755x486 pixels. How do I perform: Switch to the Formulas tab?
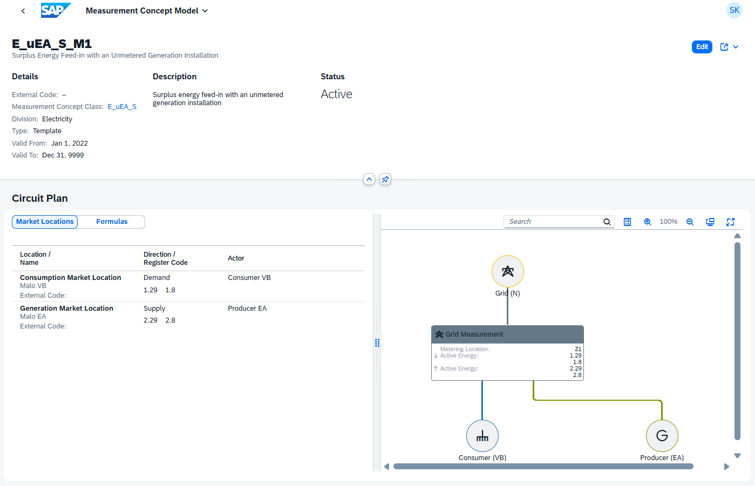click(112, 222)
